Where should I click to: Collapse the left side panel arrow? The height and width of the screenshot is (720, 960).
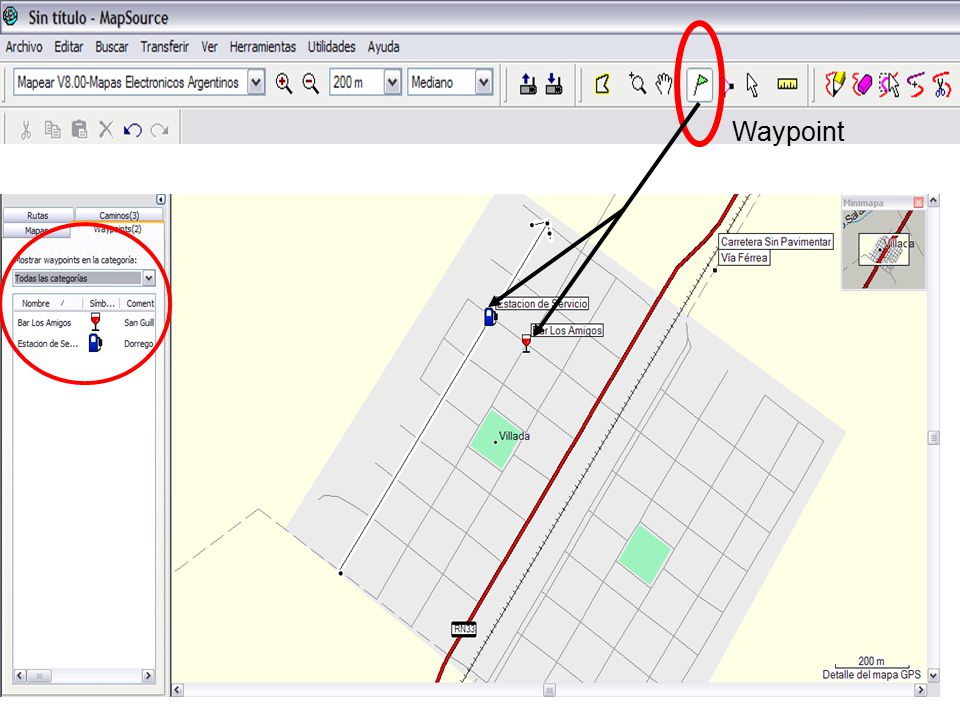160,200
